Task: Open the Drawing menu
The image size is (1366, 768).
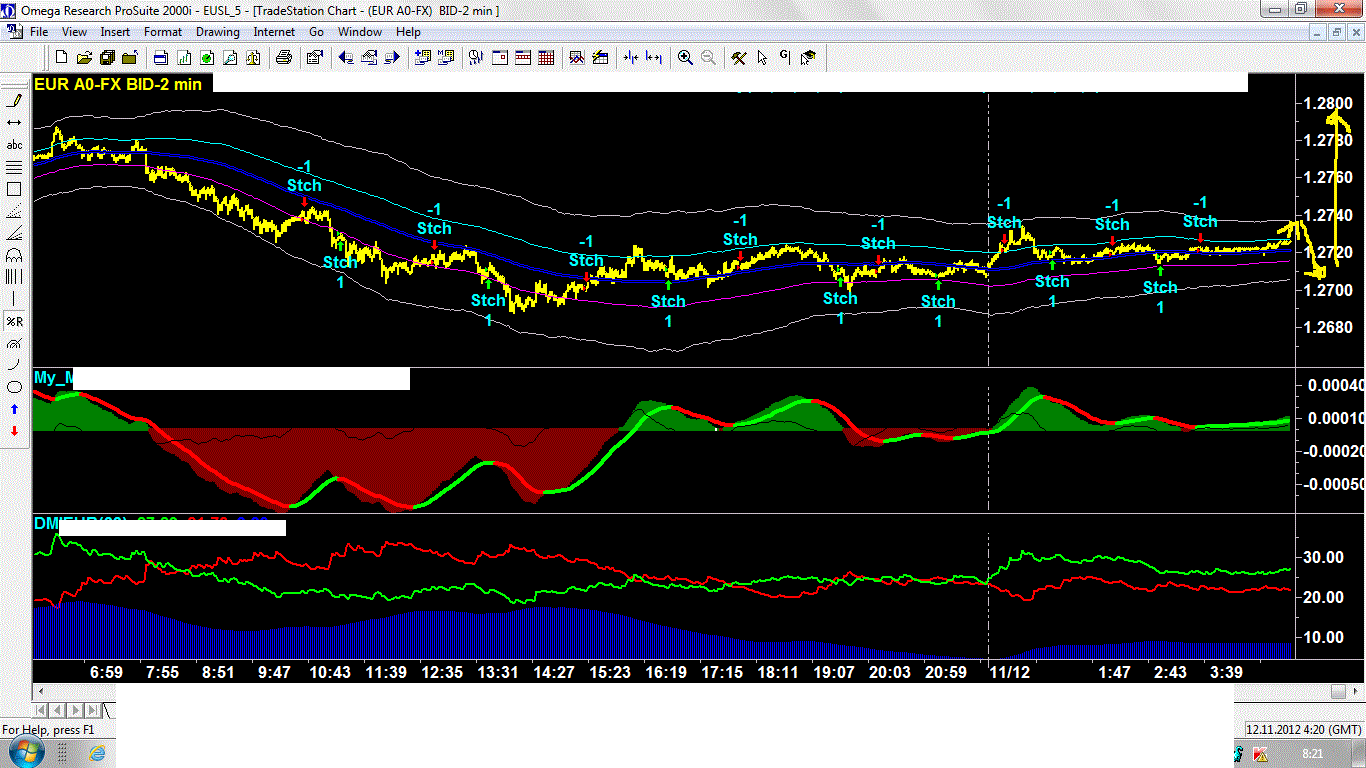Action: pos(217,32)
